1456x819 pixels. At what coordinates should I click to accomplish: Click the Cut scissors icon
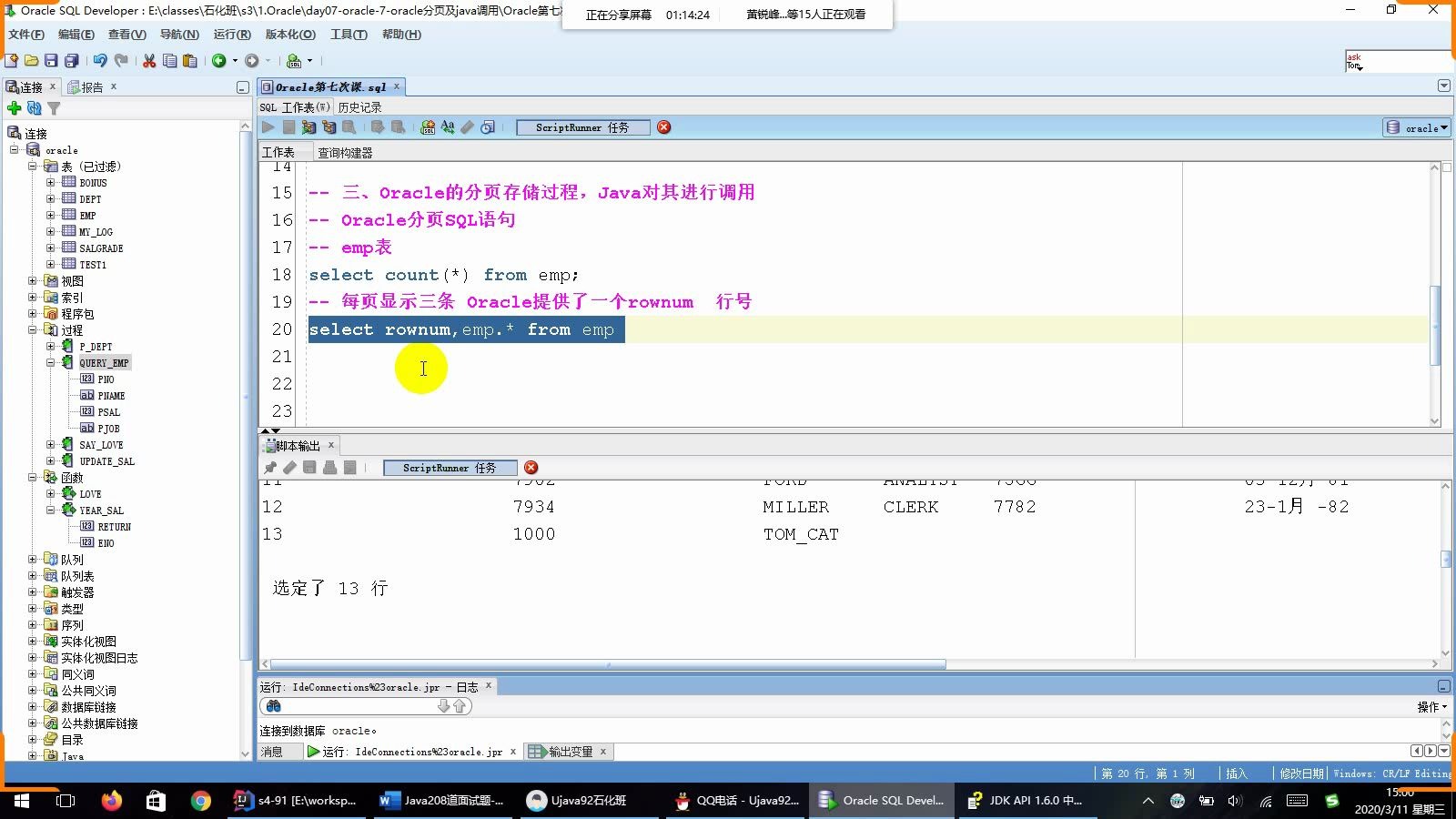pyautogui.click(x=149, y=61)
